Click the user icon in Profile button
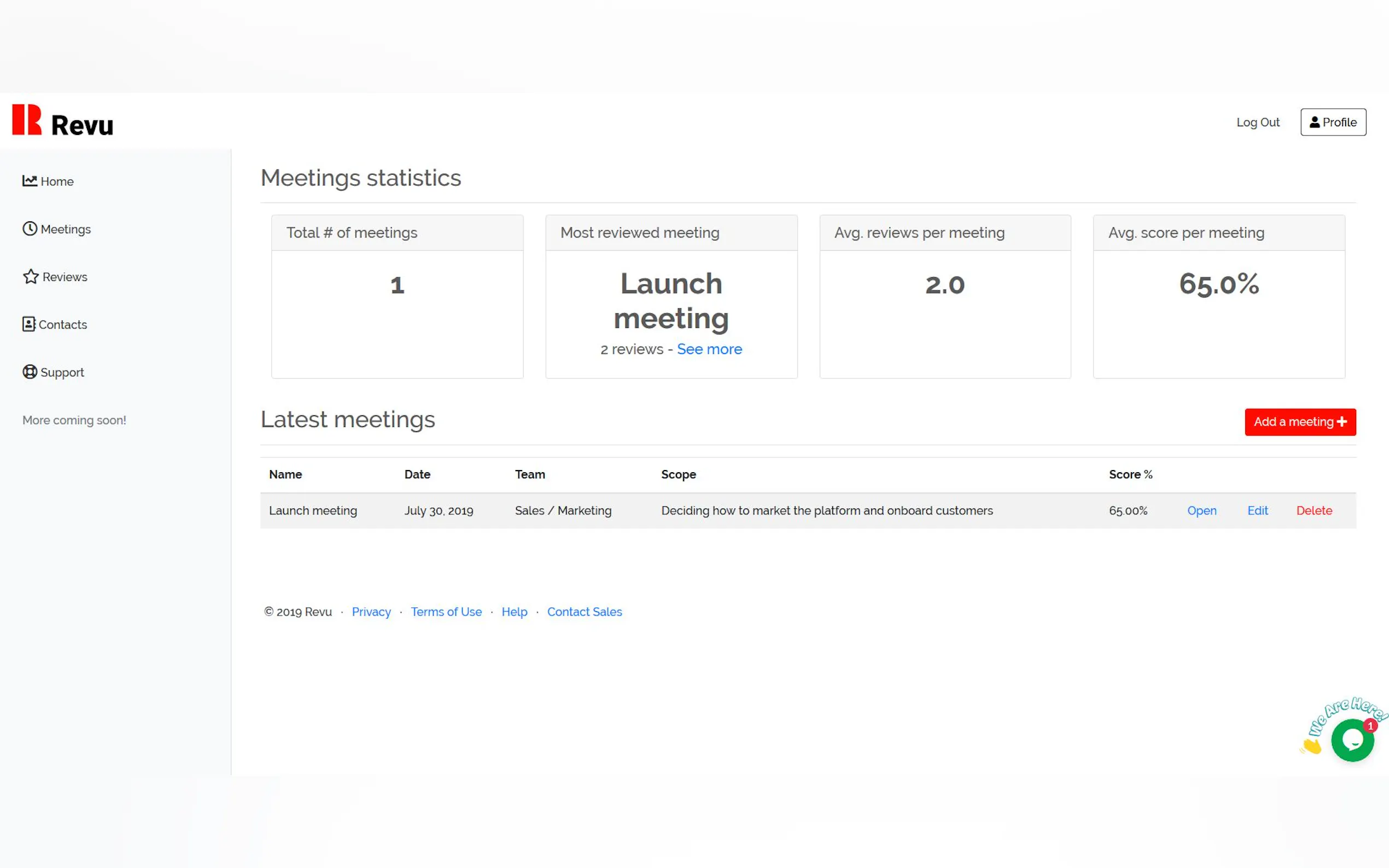This screenshot has width=1389, height=868. pos(1314,122)
